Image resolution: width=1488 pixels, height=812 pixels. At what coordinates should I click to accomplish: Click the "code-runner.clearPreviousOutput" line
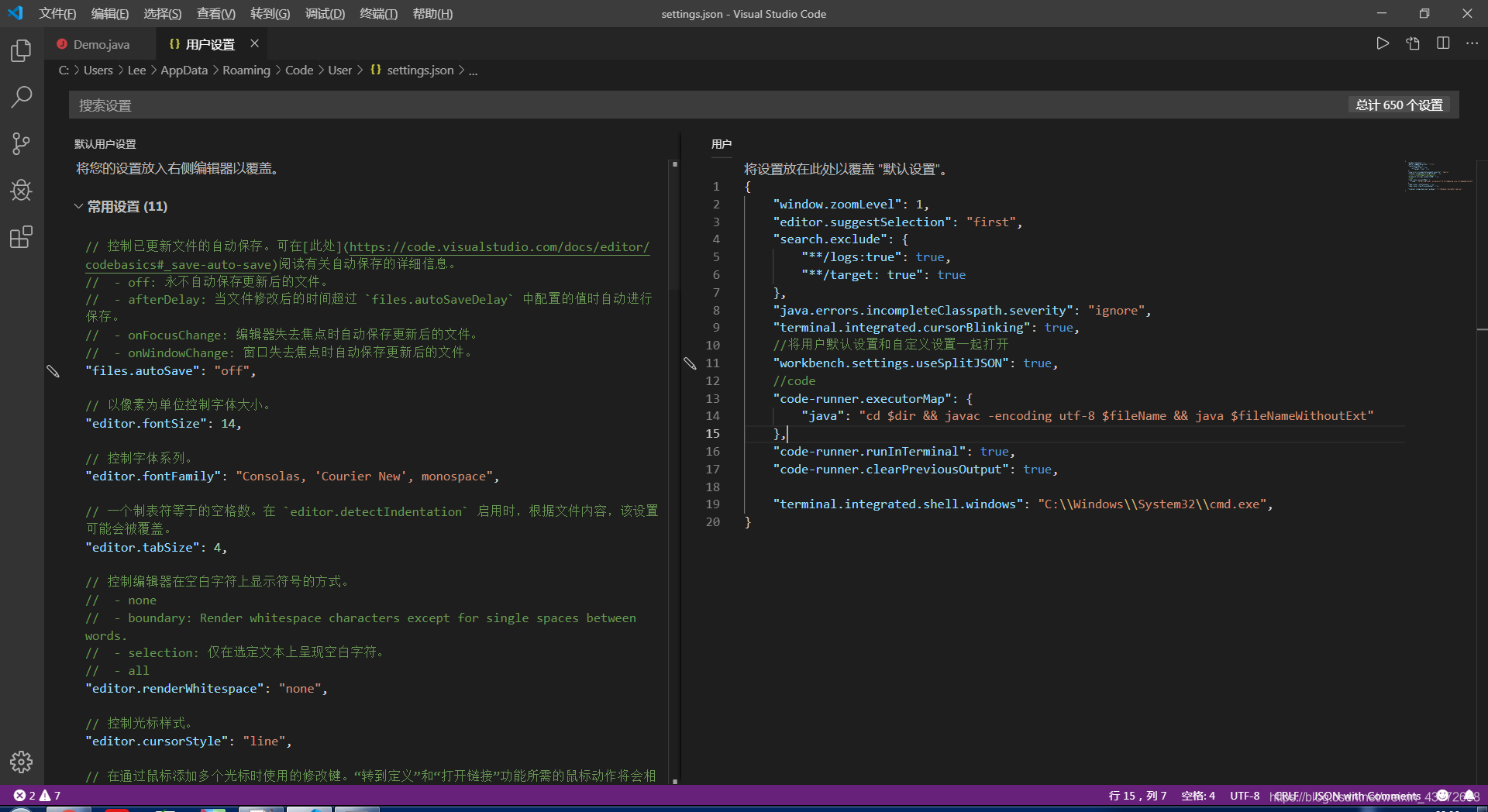click(915, 470)
